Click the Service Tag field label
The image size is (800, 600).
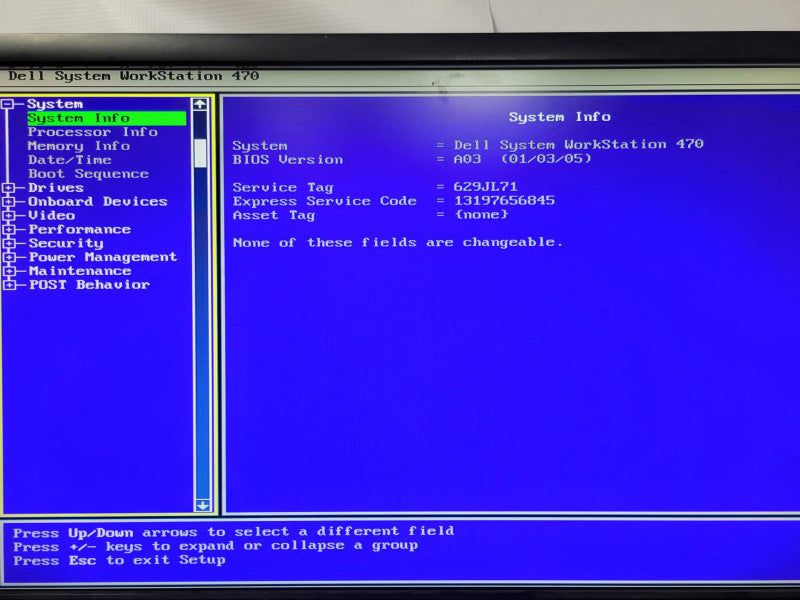[x=283, y=187]
